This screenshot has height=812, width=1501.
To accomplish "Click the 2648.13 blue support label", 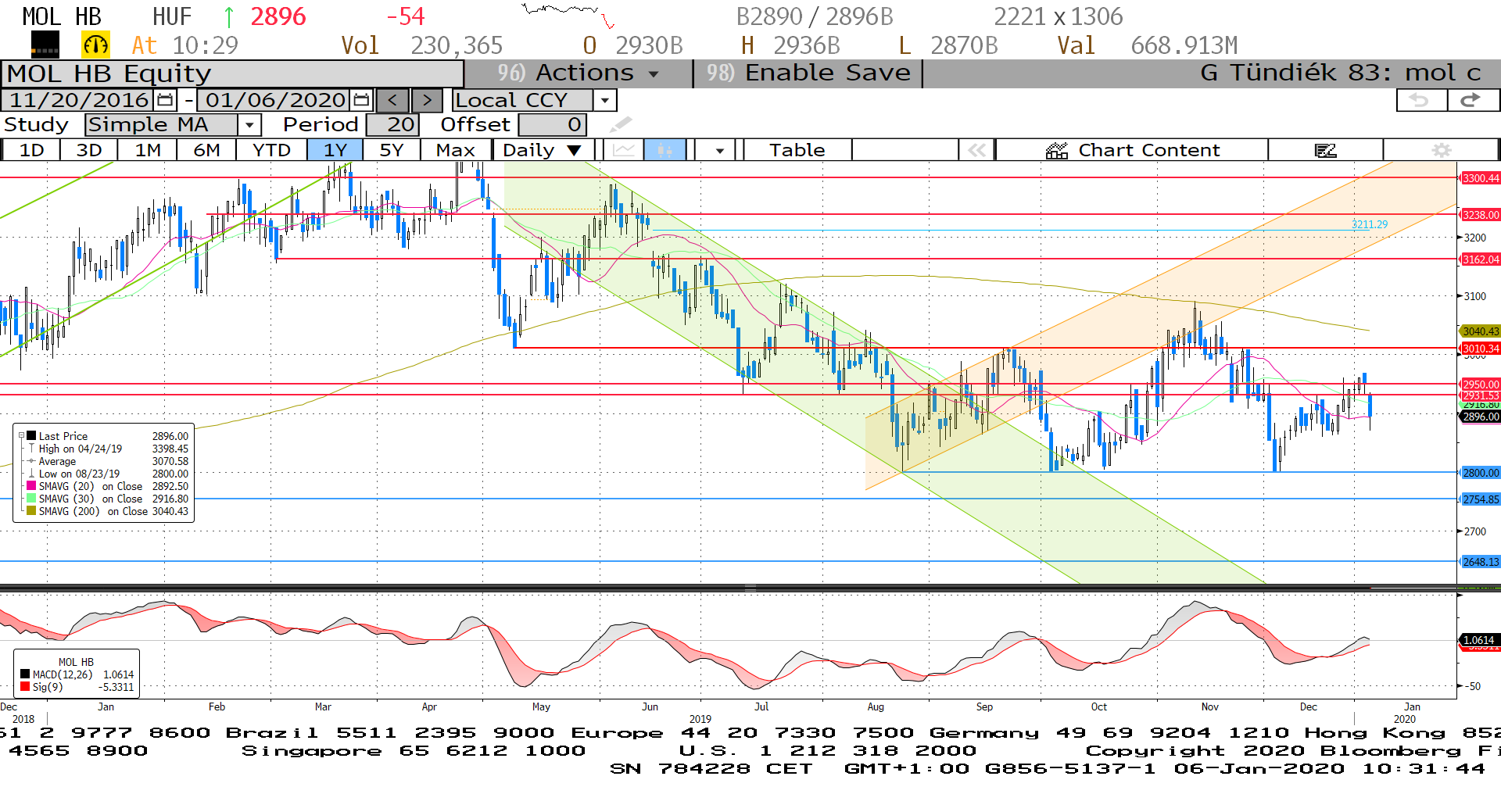I will tap(1481, 562).
